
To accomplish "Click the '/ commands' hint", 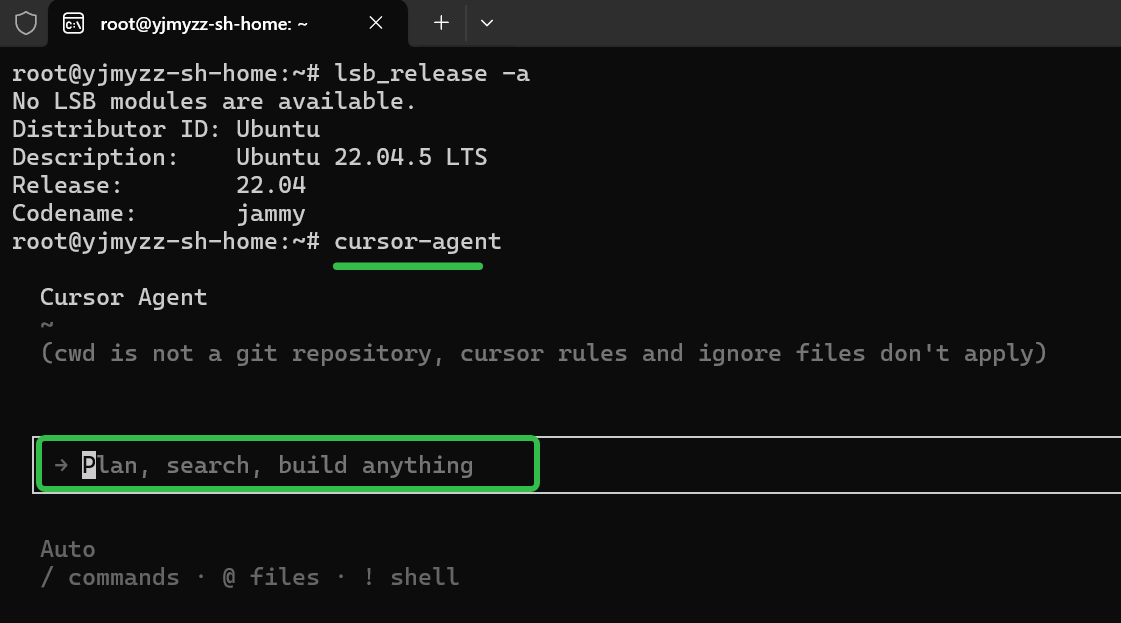I will tap(109, 577).
